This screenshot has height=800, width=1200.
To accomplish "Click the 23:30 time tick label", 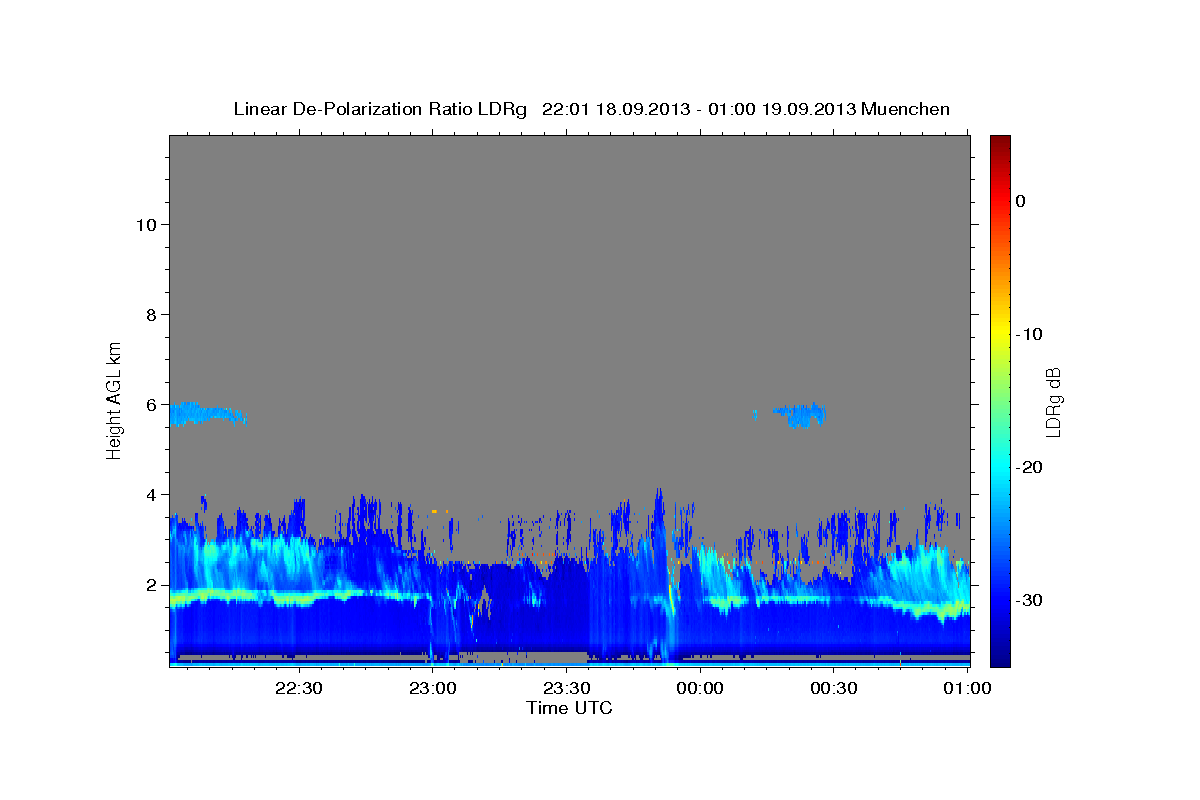I will [x=566, y=688].
